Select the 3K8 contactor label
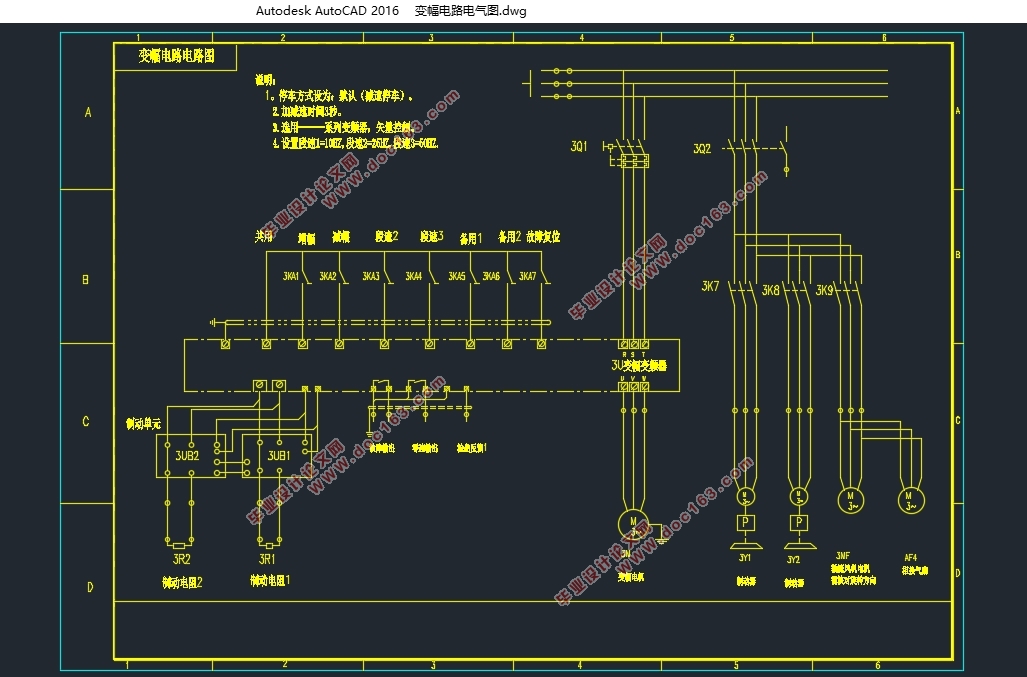 coord(770,289)
